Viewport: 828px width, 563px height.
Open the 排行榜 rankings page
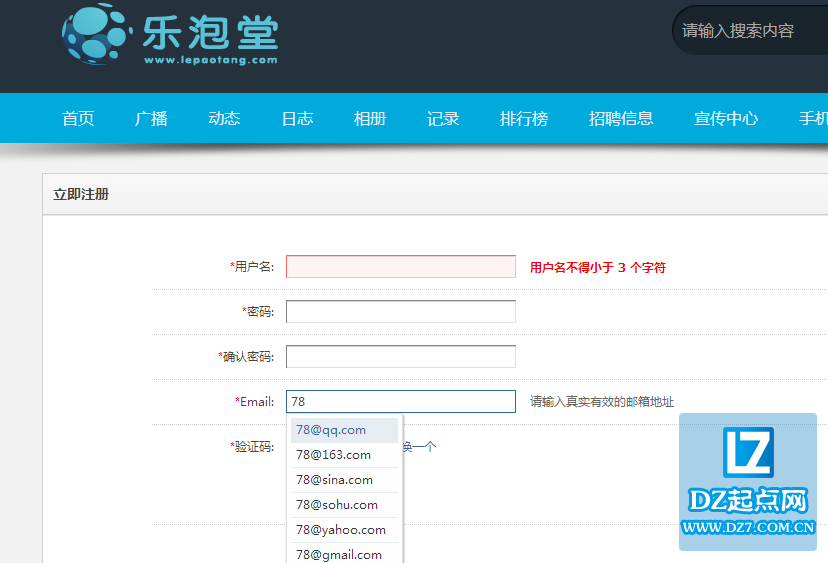[x=524, y=118]
